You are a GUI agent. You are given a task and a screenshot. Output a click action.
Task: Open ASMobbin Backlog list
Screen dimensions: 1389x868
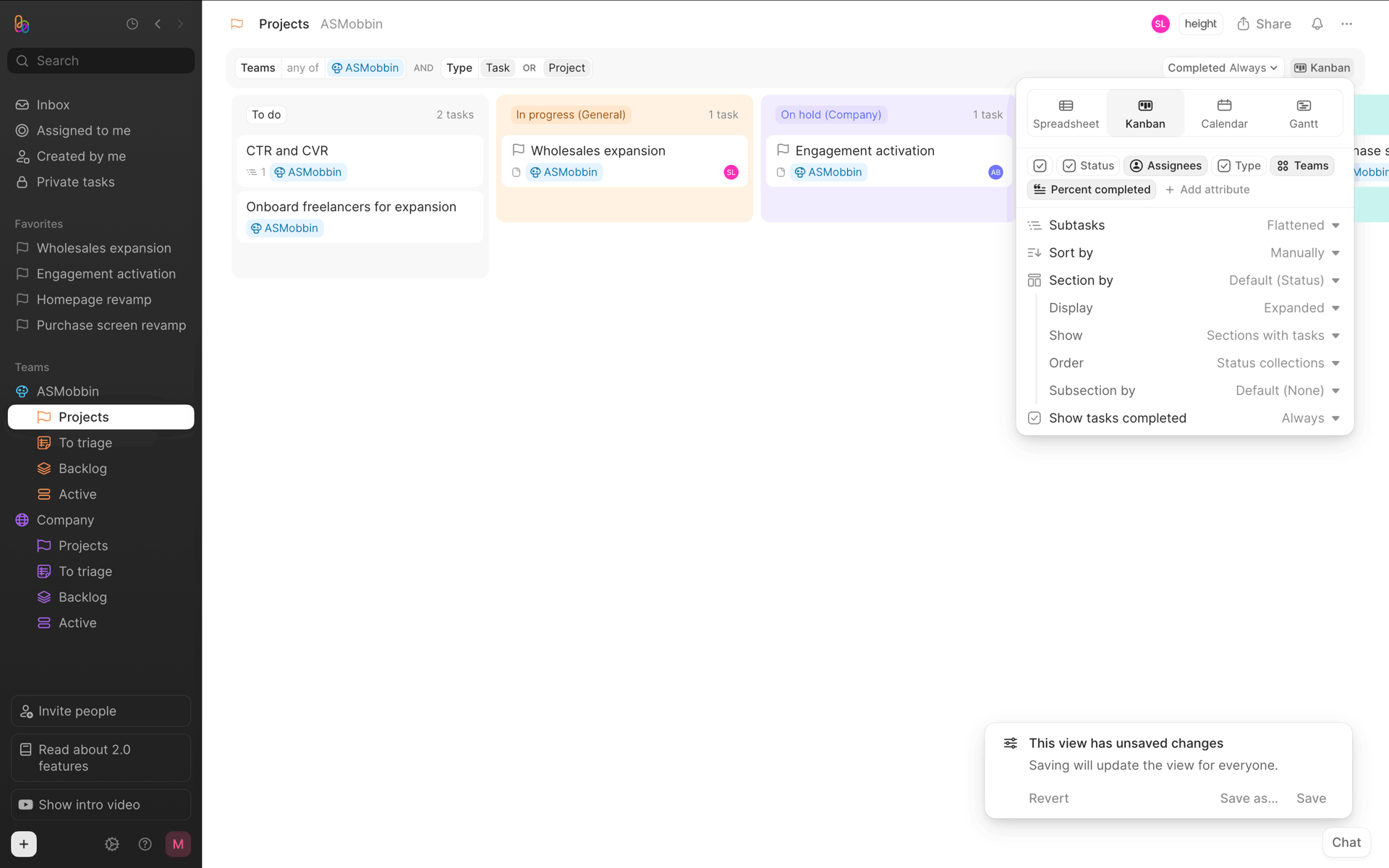coord(101,469)
